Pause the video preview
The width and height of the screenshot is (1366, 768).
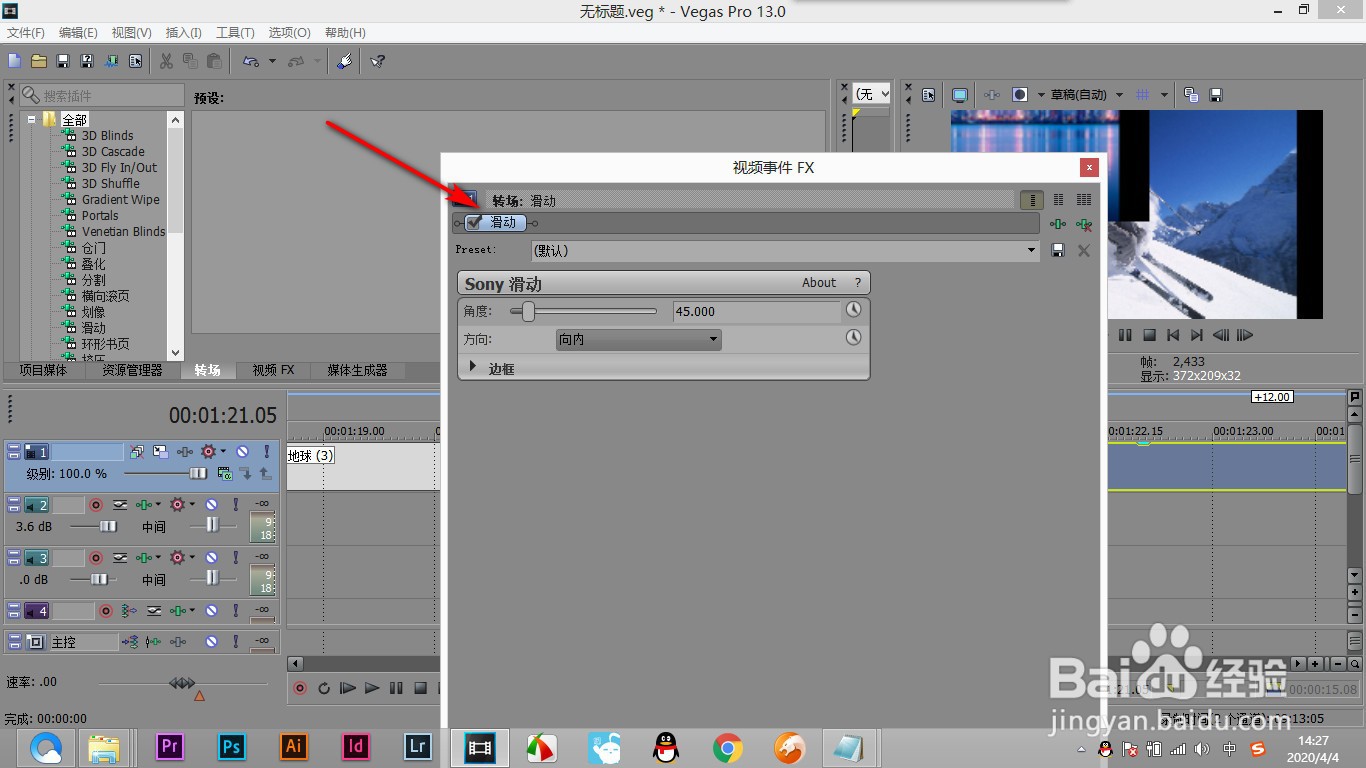point(1125,335)
